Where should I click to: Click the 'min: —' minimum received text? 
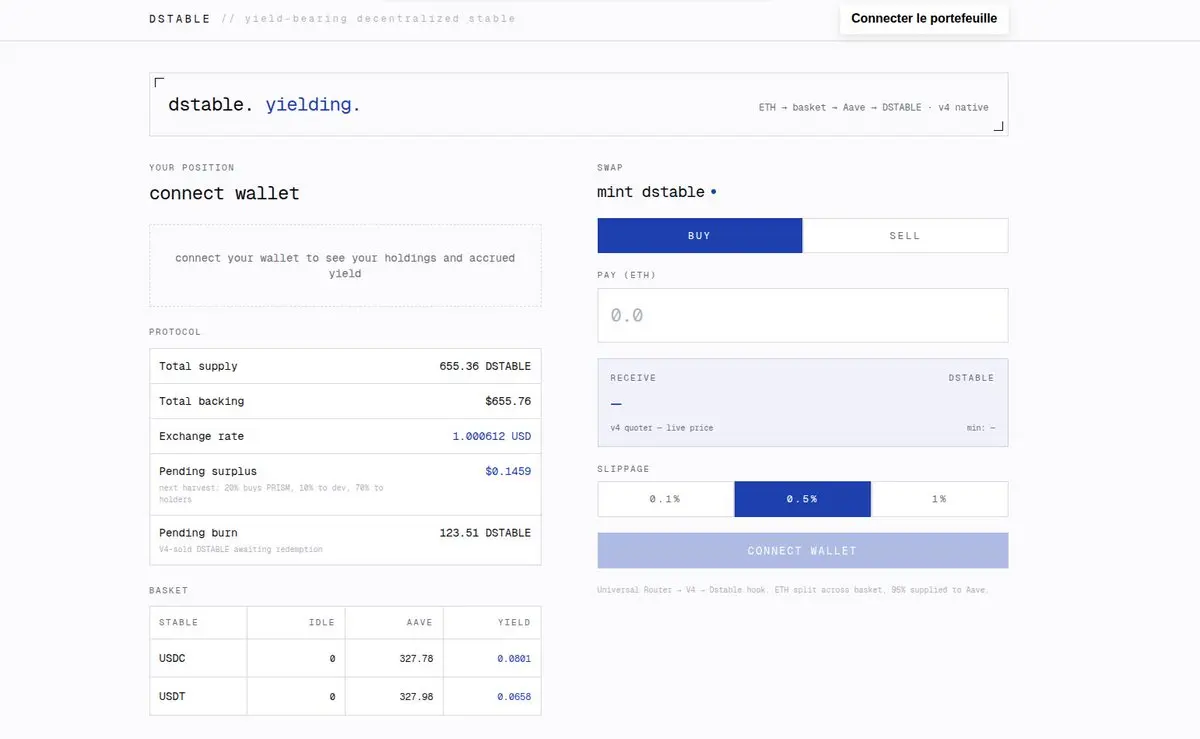pyautogui.click(x=981, y=428)
